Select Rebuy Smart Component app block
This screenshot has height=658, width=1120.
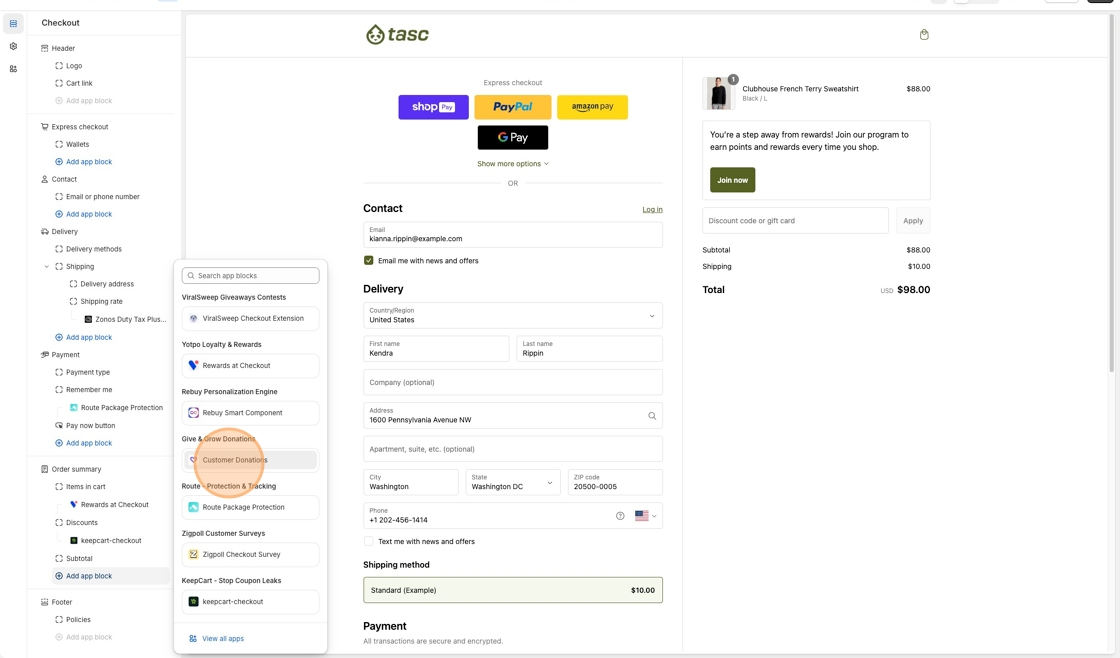tap(250, 413)
